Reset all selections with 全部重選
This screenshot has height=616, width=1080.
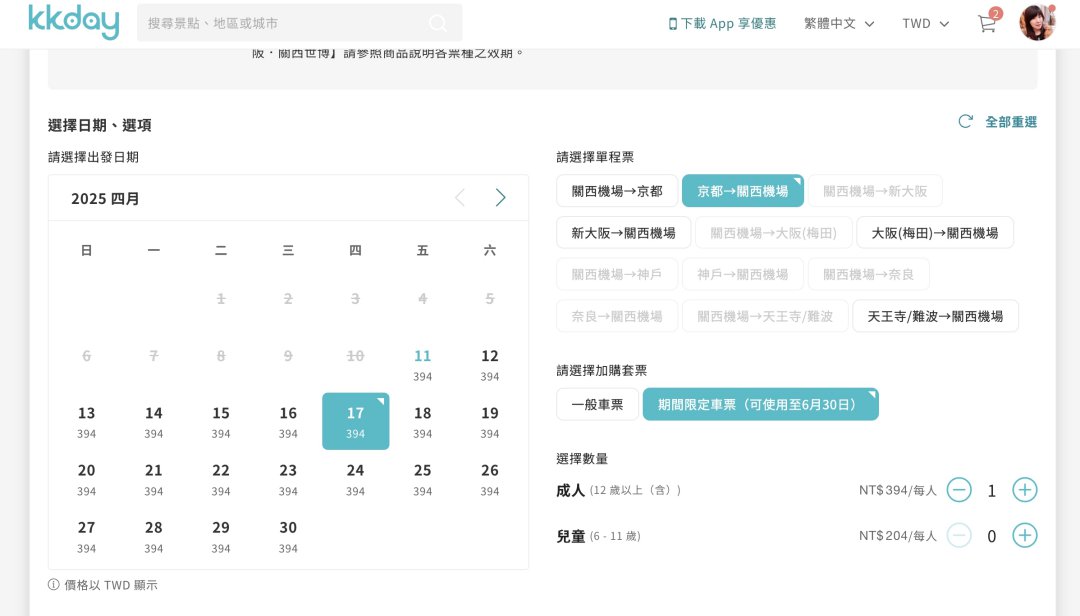(997, 122)
